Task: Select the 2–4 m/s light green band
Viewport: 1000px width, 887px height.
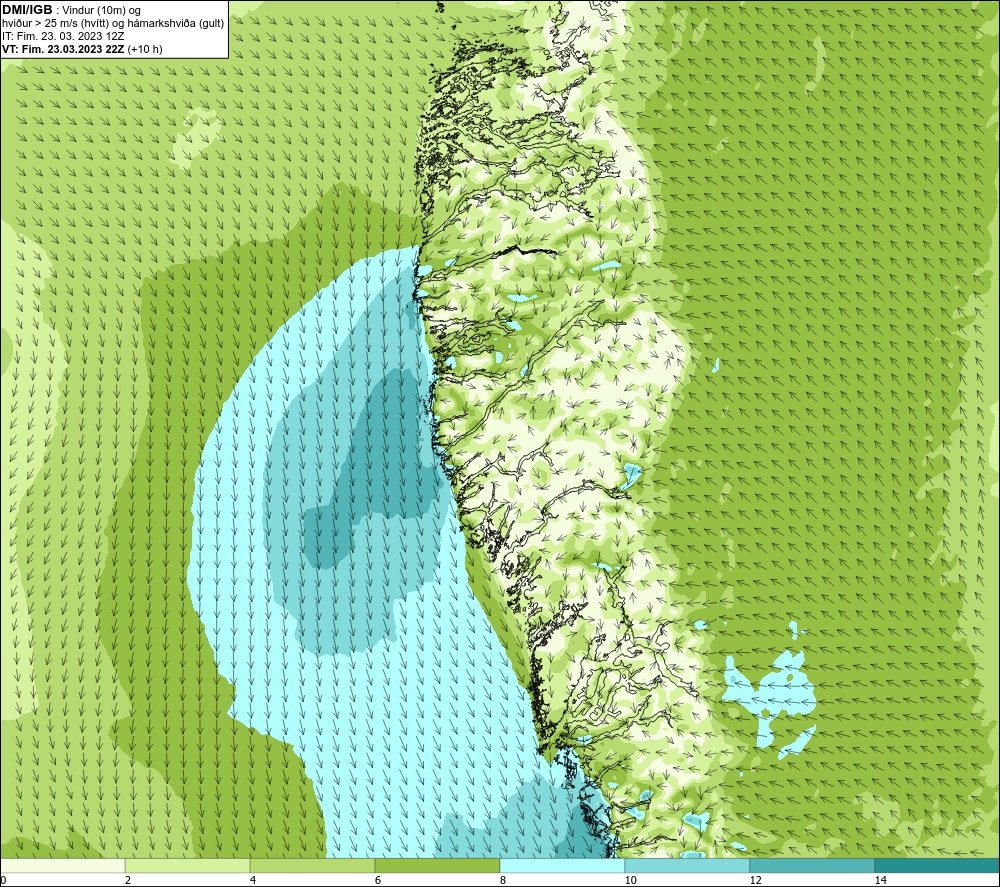Action: click(188, 866)
